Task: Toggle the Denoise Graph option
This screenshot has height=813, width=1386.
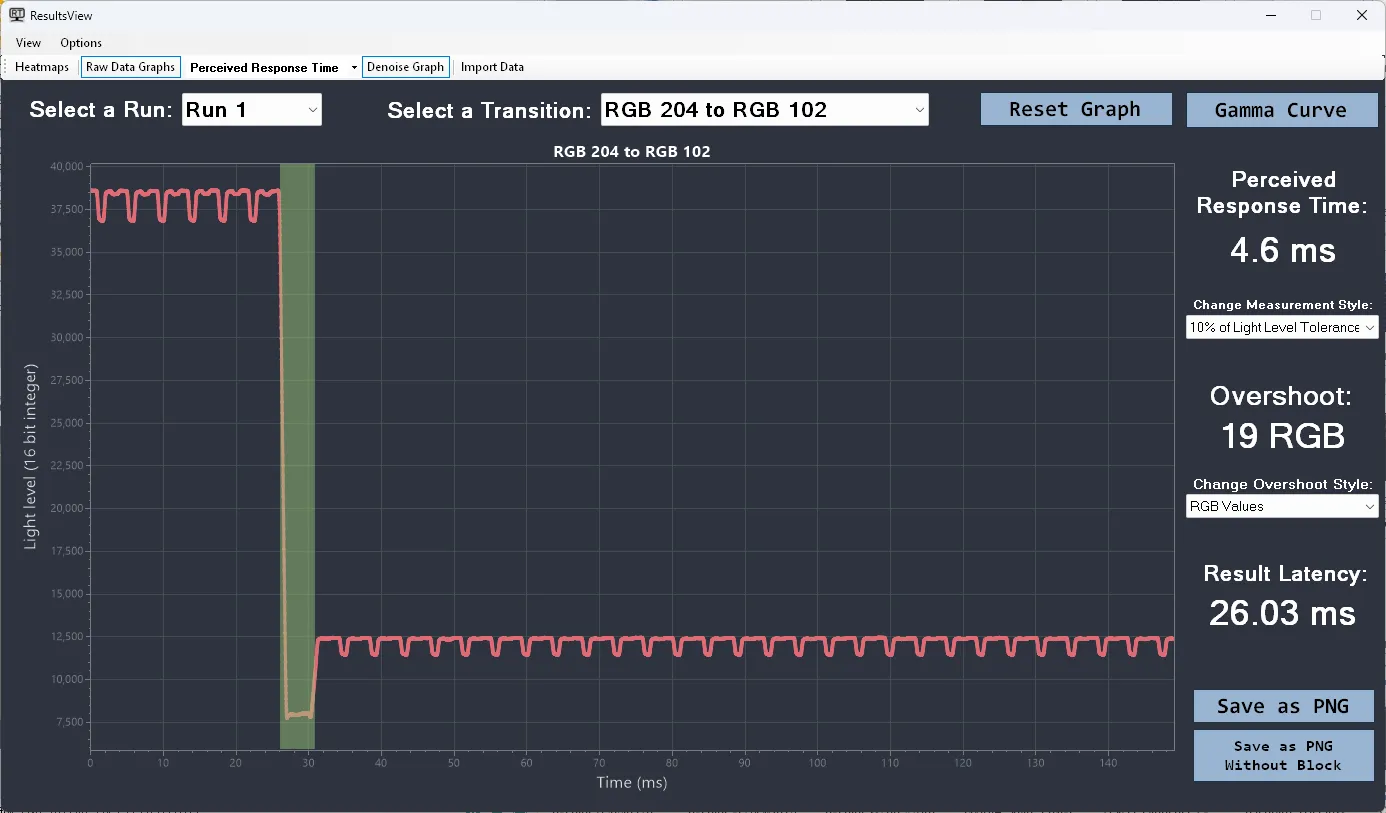Action: coord(405,67)
